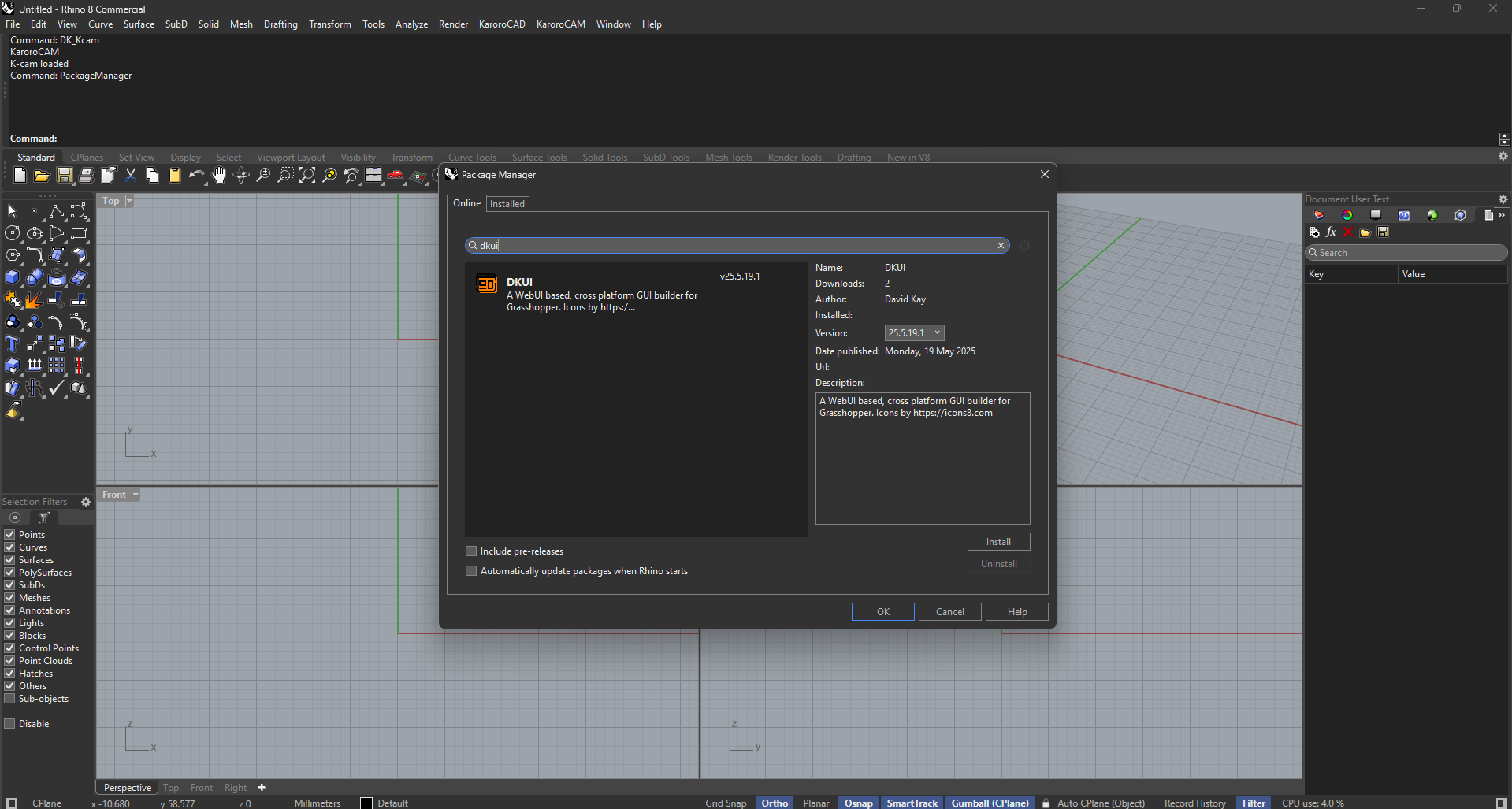Open the Layers panel tab icon
The width and height of the screenshot is (1512, 809).
coord(1319,215)
